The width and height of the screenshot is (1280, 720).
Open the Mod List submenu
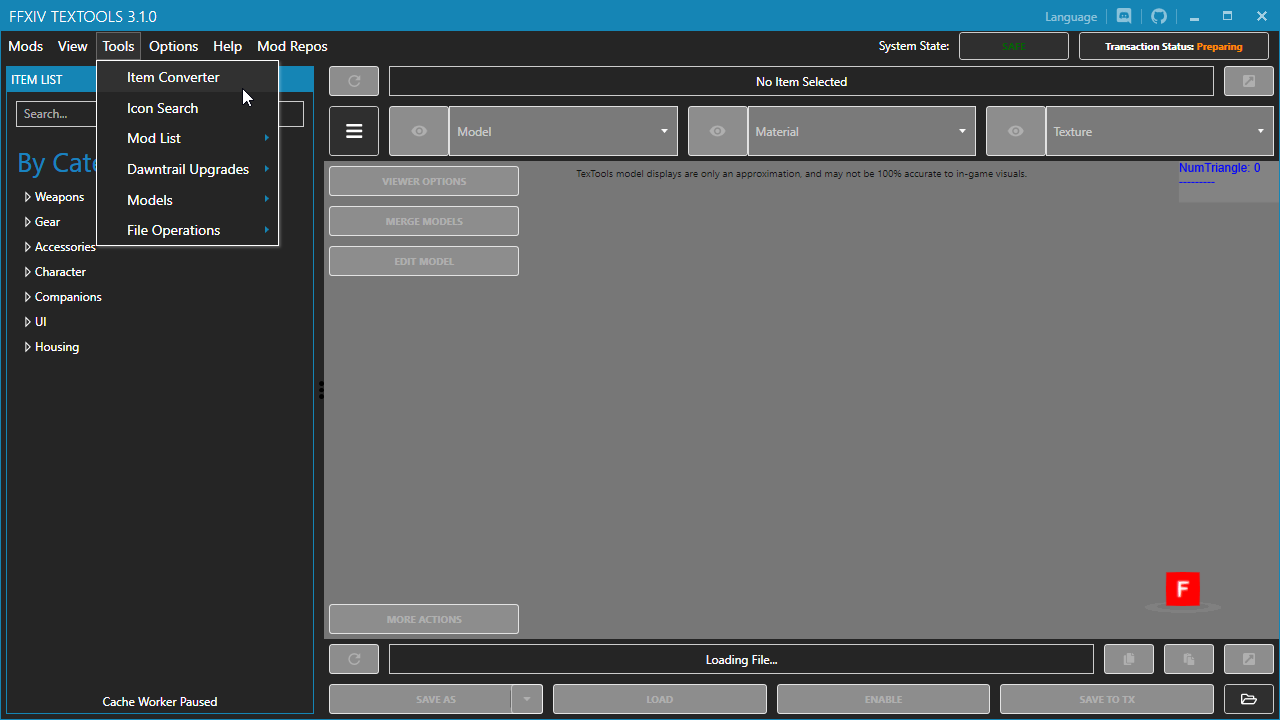click(188, 138)
